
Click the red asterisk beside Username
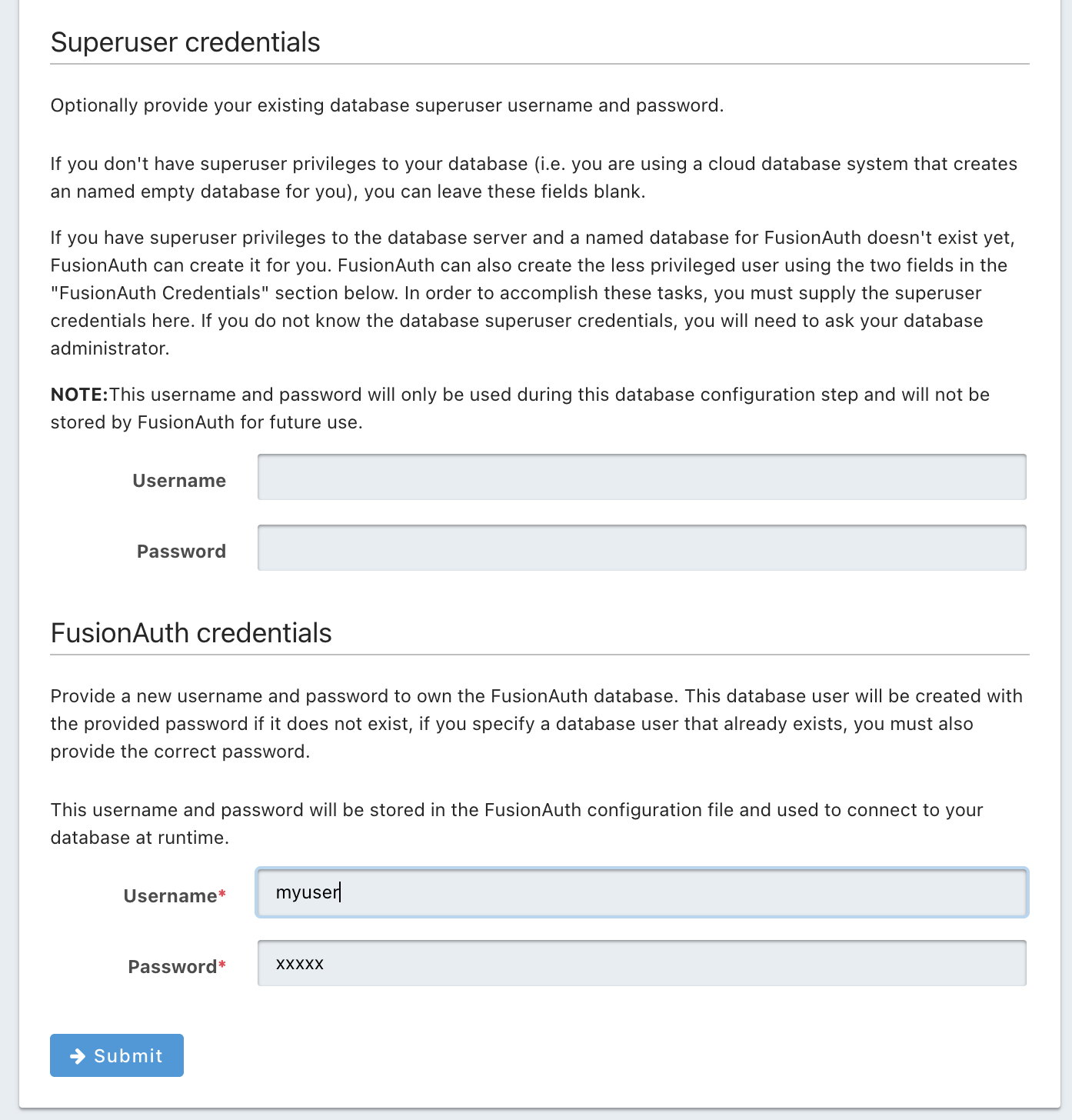221,895
